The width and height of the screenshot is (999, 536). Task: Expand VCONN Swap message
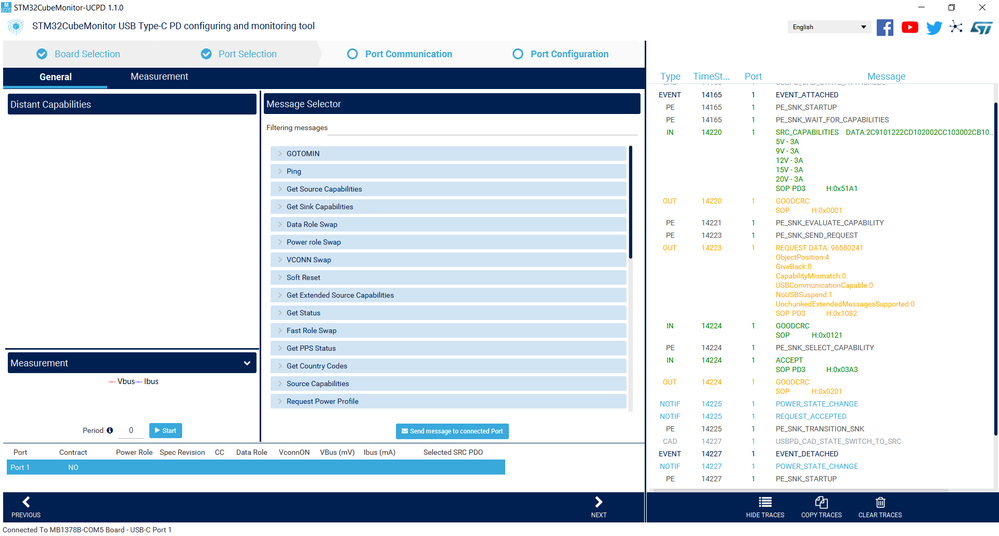(x=448, y=260)
